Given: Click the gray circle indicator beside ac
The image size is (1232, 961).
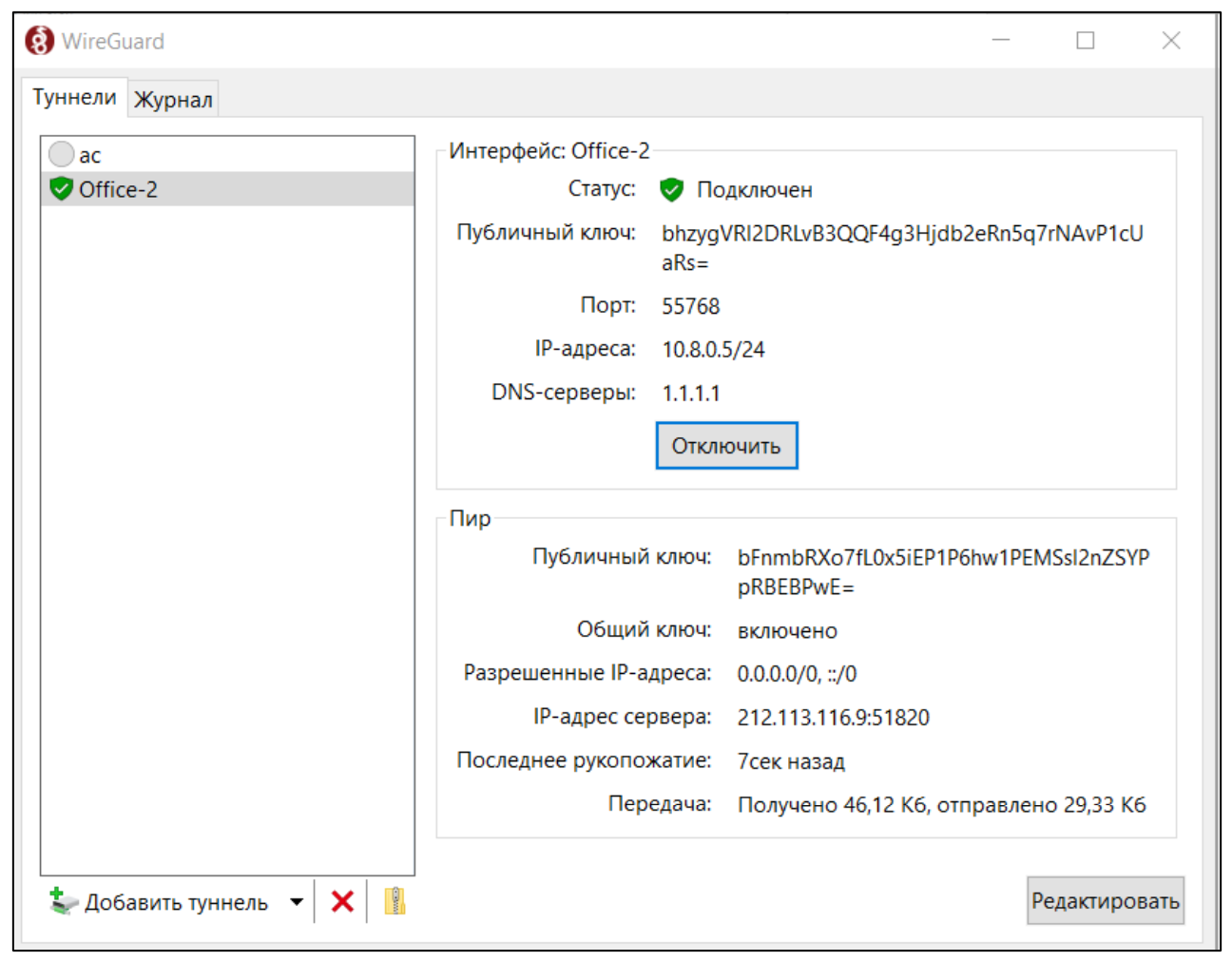Looking at the screenshot, I should [x=62, y=154].
